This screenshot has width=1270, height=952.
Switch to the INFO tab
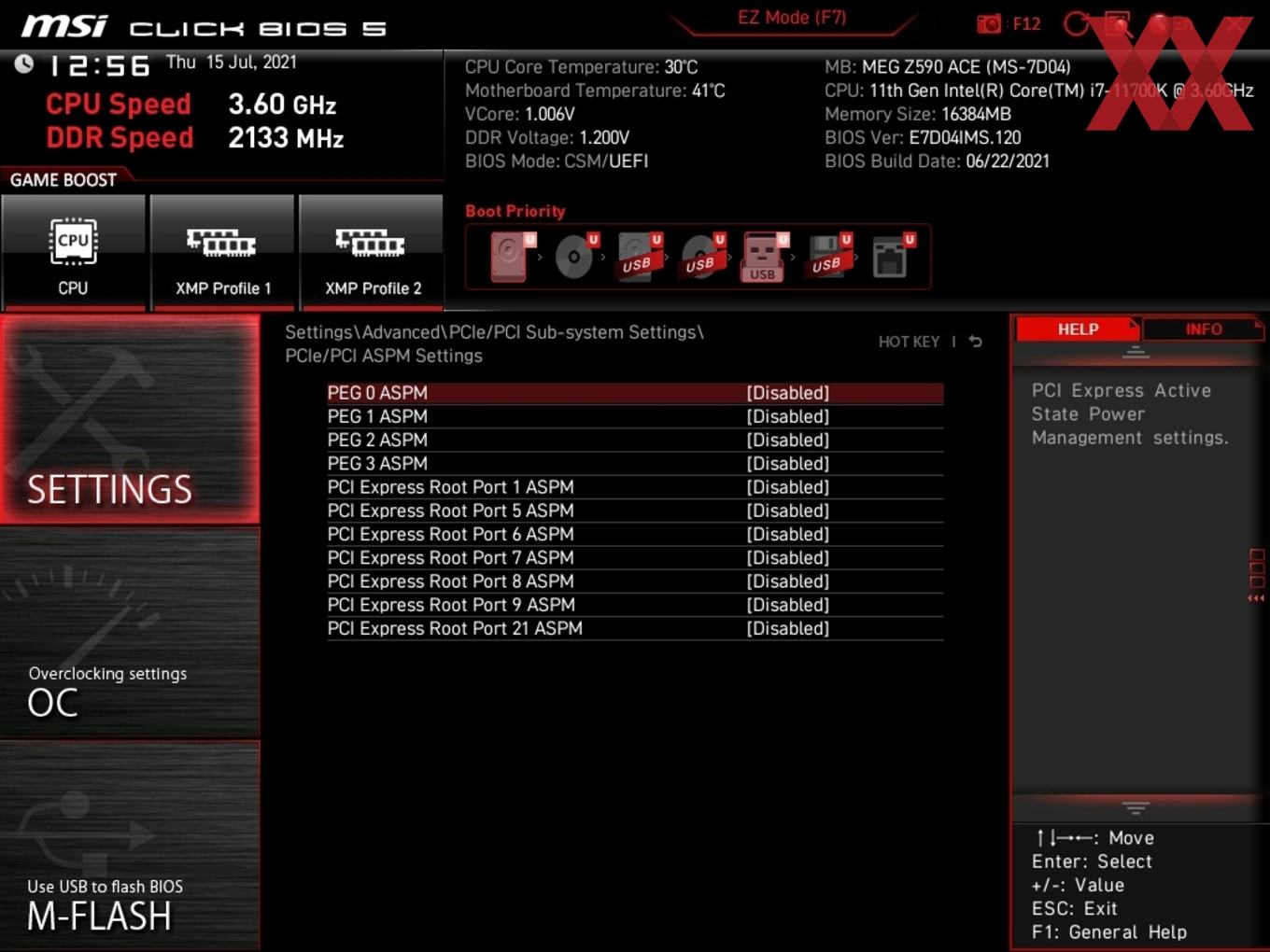click(x=1203, y=329)
